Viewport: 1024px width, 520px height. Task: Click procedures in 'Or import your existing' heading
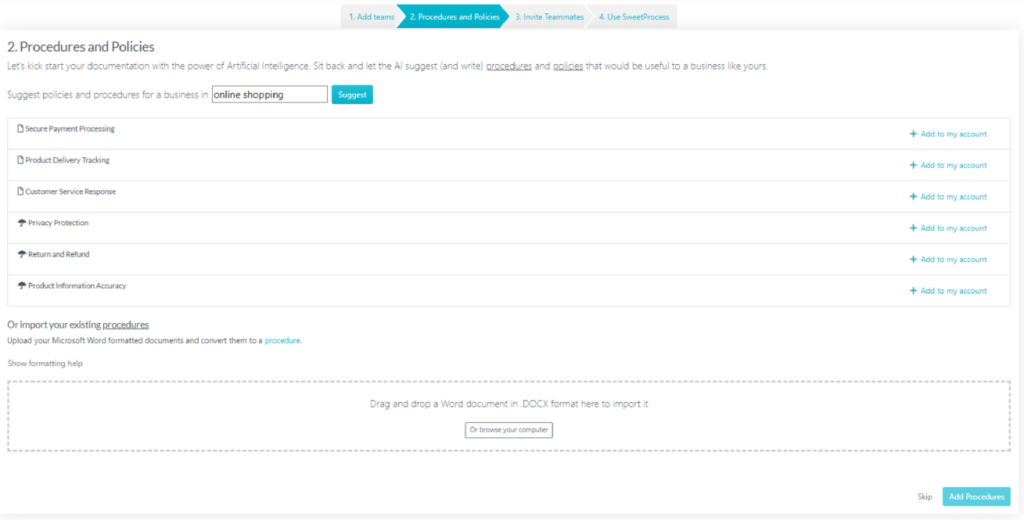point(125,325)
